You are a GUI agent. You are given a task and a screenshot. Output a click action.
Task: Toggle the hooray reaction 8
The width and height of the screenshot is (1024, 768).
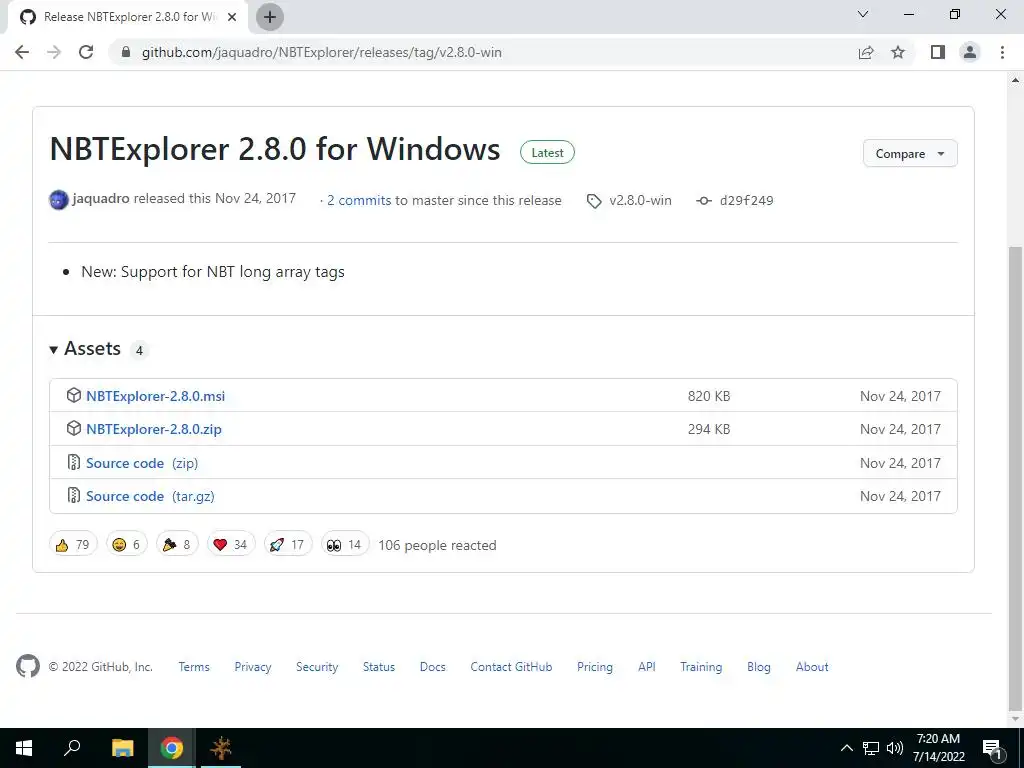tap(177, 544)
